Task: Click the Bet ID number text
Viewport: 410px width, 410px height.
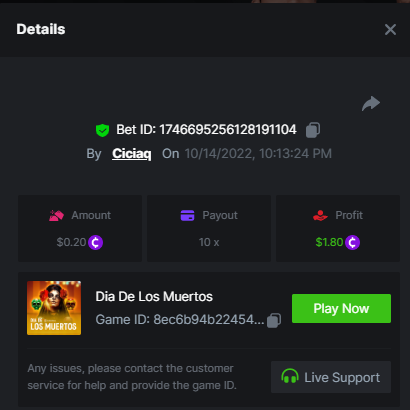Action: pyautogui.click(x=228, y=130)
